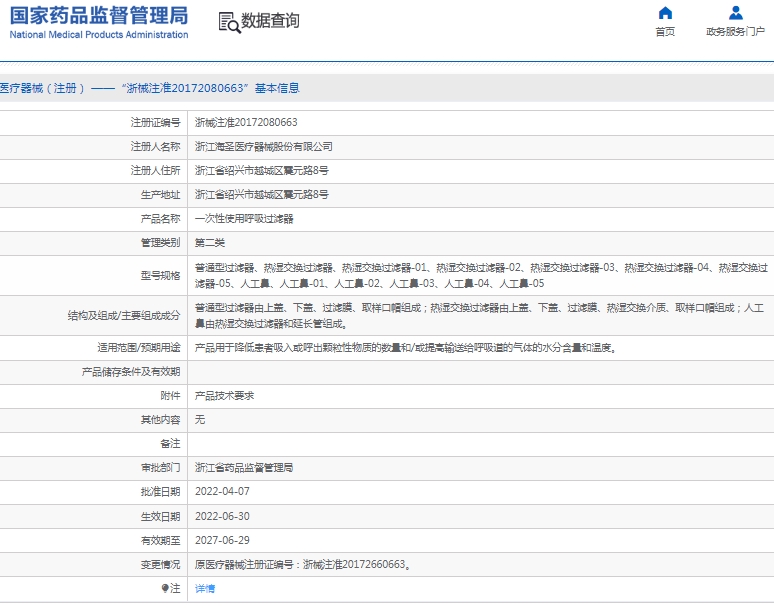
Task: Open 政务服务门户 link text
Action: point(735,32)
